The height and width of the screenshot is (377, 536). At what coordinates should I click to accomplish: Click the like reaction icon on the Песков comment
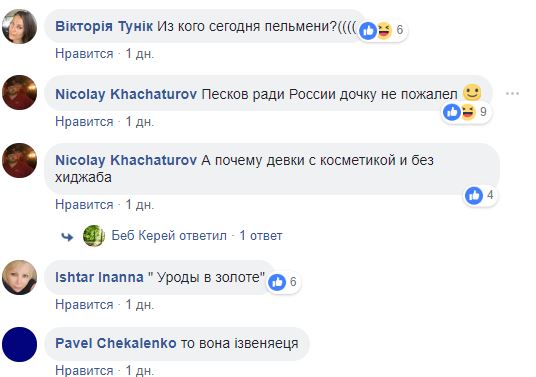pos(452,112)
